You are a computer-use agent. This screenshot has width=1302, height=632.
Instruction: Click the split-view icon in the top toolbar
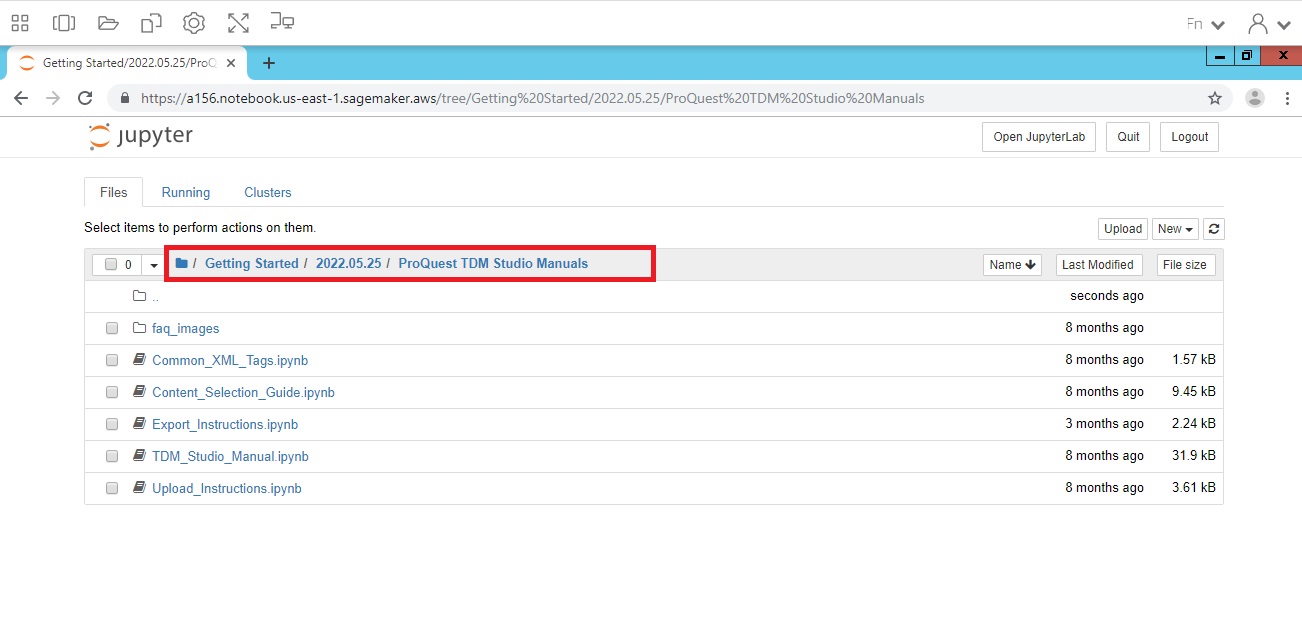point(64,23)
